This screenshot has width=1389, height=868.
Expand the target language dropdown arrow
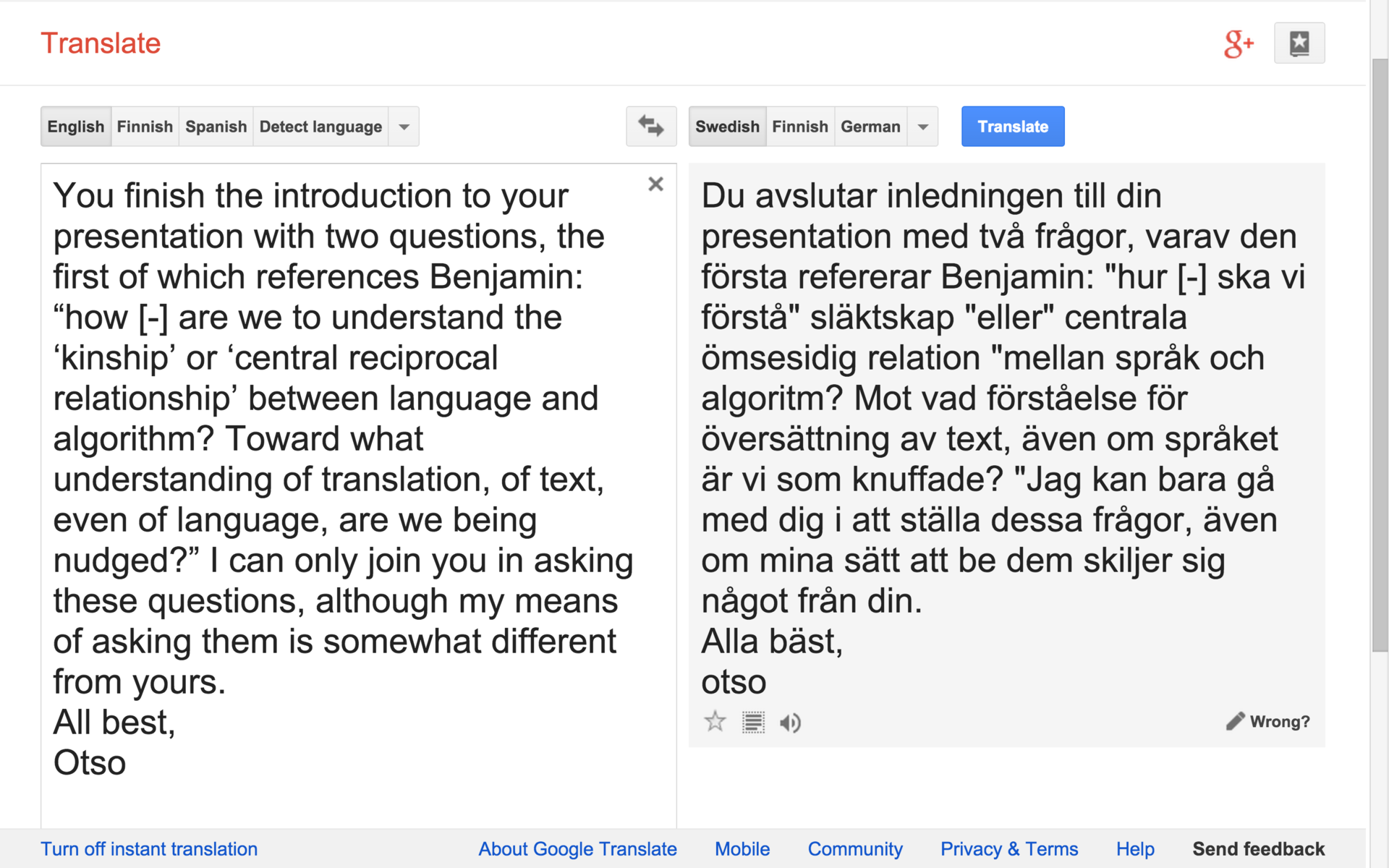click(x=923, y=127)
